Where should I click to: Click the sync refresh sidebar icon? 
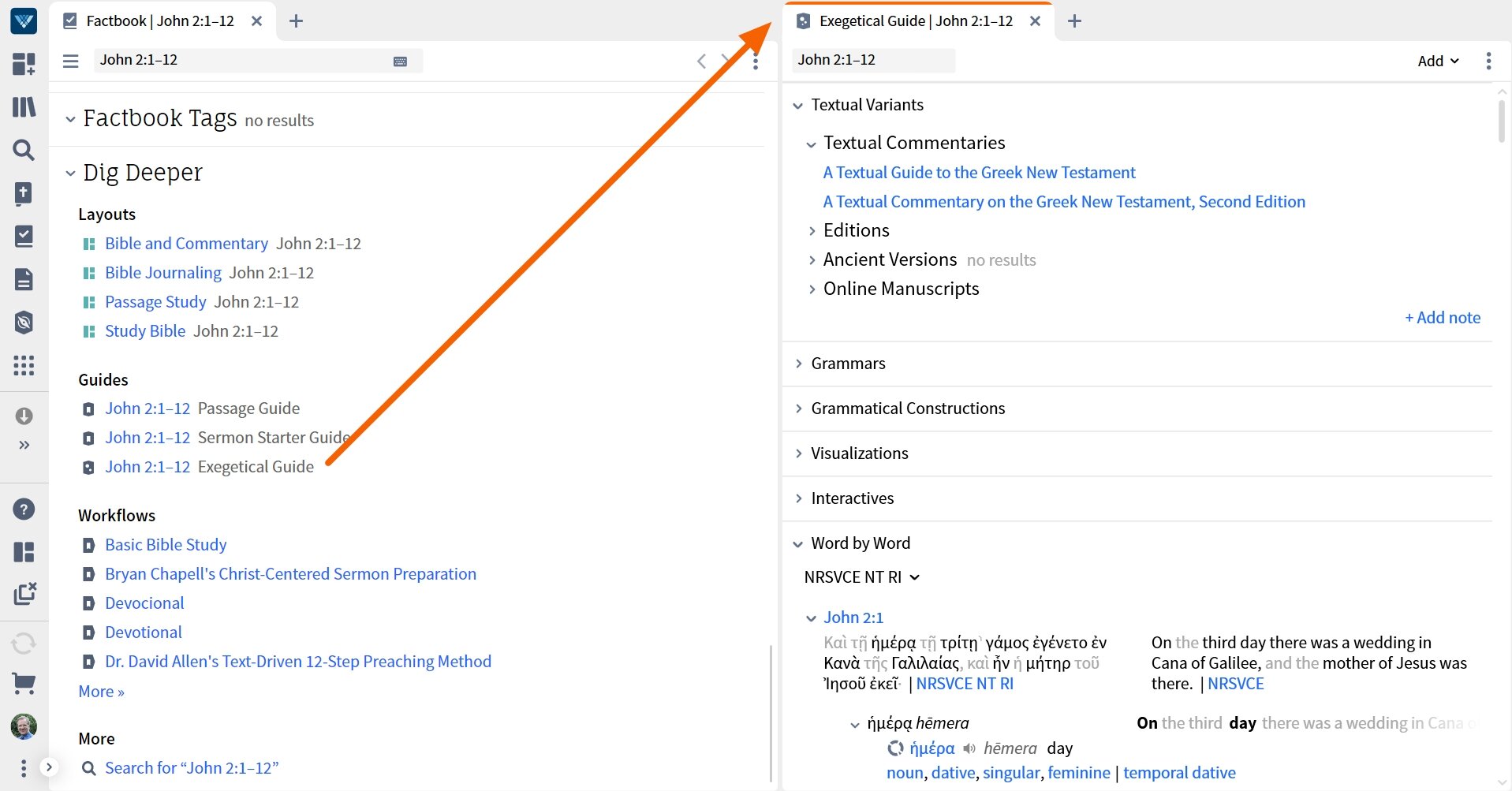[x=24, y=644]
